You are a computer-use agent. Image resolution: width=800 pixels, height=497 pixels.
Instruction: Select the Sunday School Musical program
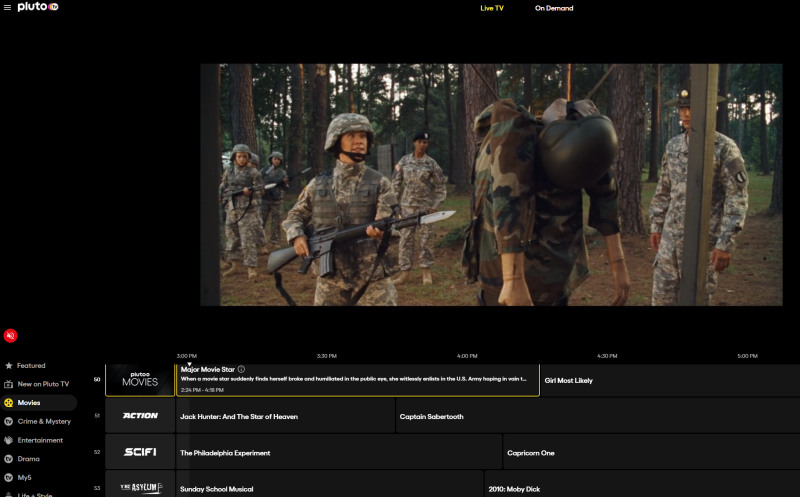[330, 484]
